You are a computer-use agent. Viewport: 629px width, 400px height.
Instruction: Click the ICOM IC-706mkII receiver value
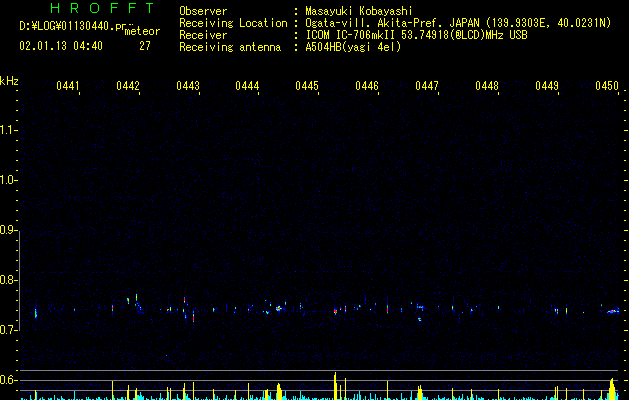(416, 35)
